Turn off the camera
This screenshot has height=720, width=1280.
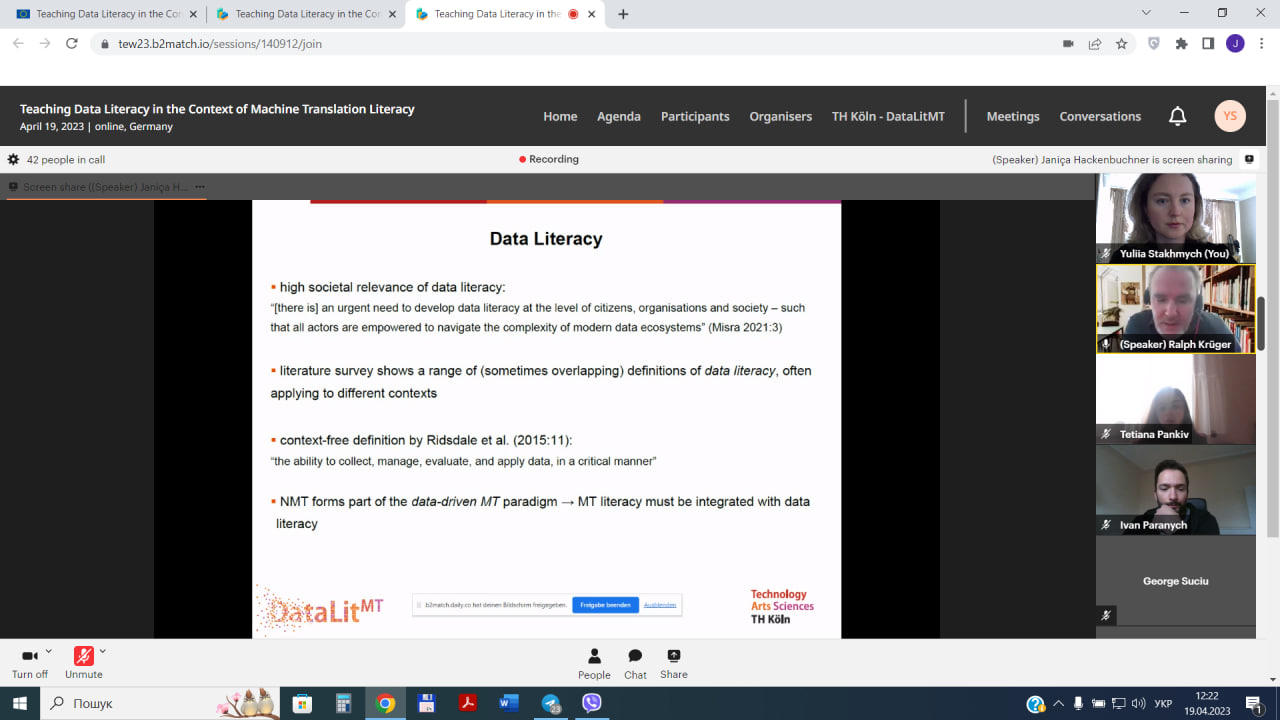[x=30, y=657]
